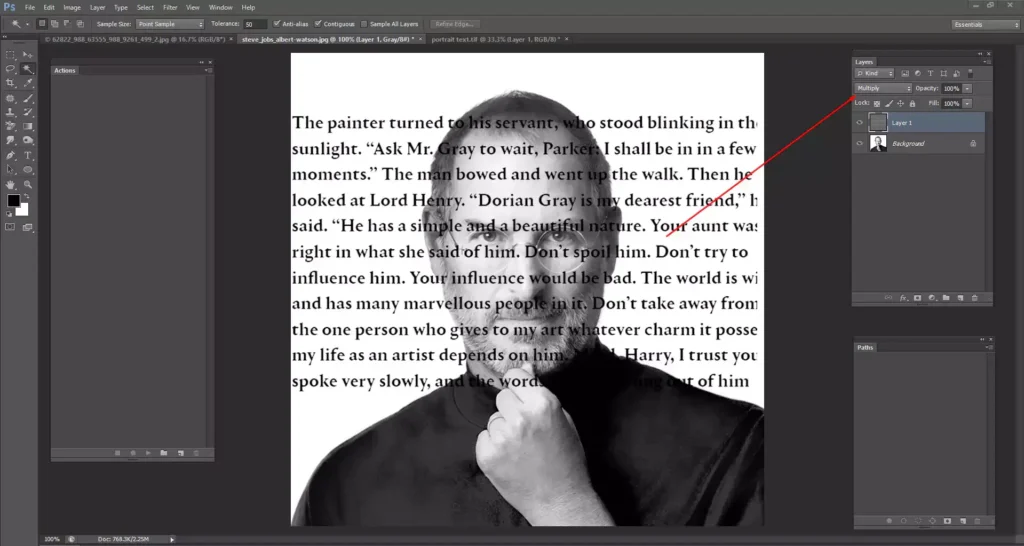The height and width of the screenshot is (546, 1024).
Task: Select the Move tool
Action: 28,55
